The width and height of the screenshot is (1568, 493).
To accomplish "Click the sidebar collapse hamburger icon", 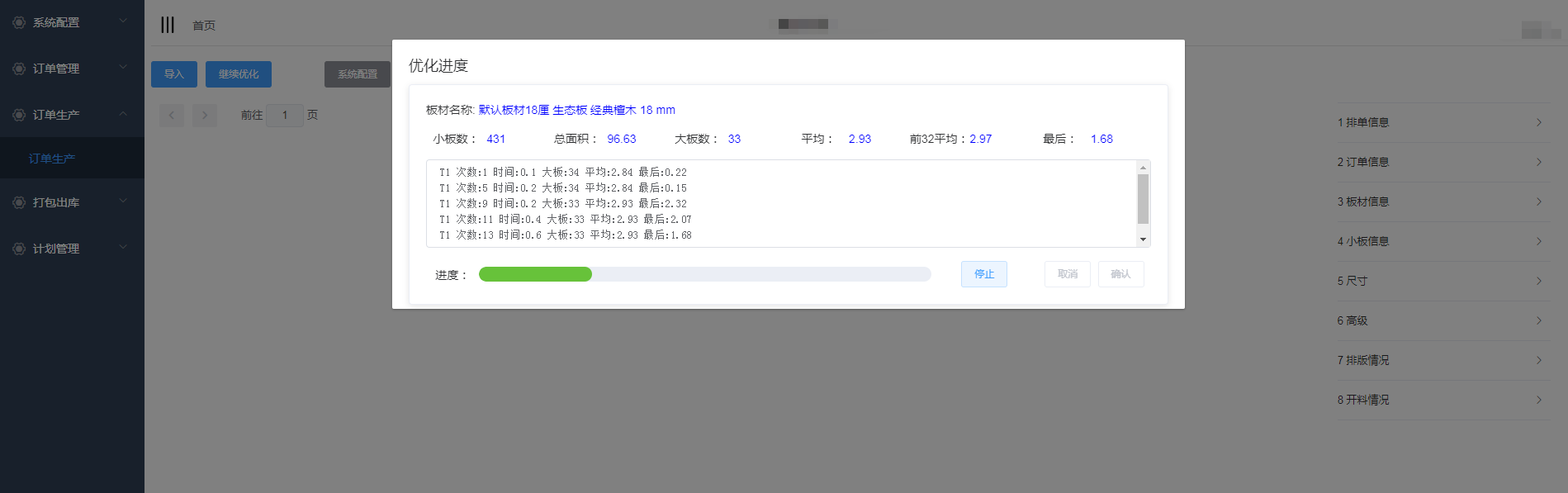I will (168, 25).
